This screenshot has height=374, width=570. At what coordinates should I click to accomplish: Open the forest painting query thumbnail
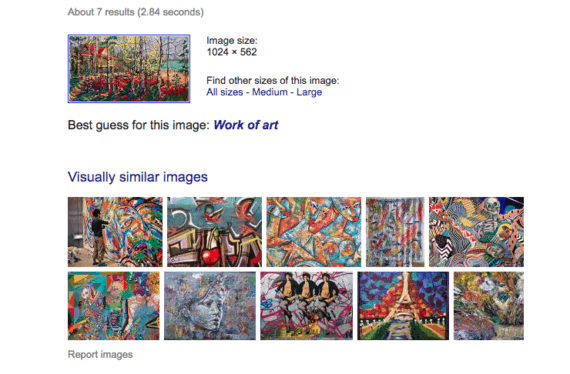point(129,68)
